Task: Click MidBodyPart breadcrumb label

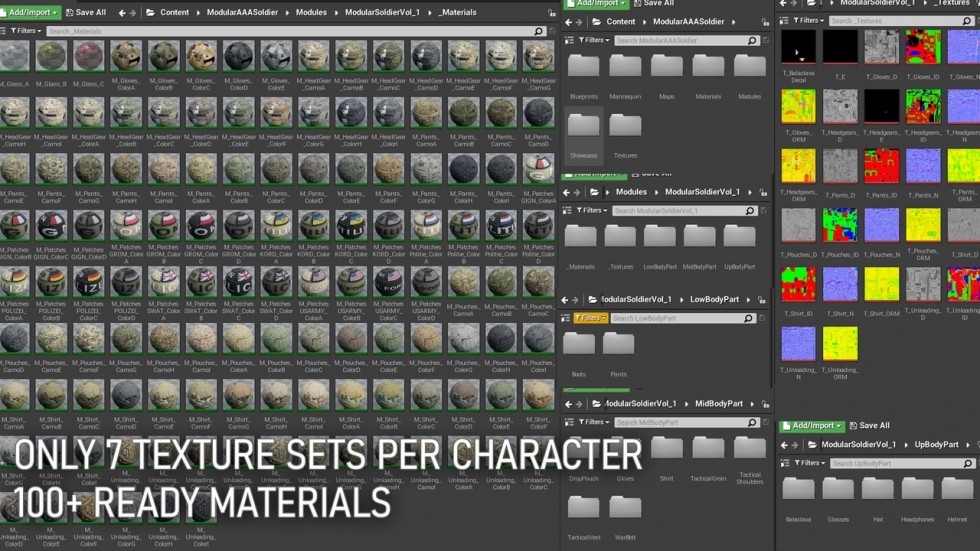Action: [719, 404]
